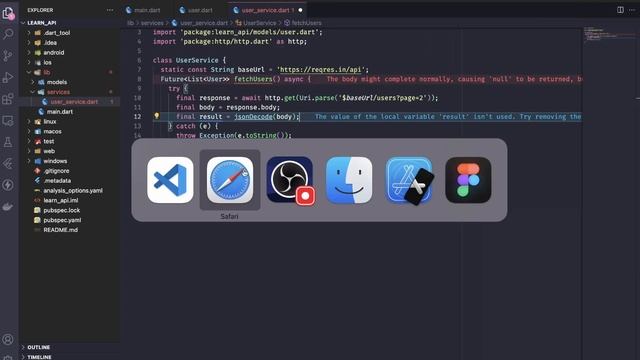Click the lightbulb quick fix on line 12
Screen dimensions: 640x360
(156, 116)
